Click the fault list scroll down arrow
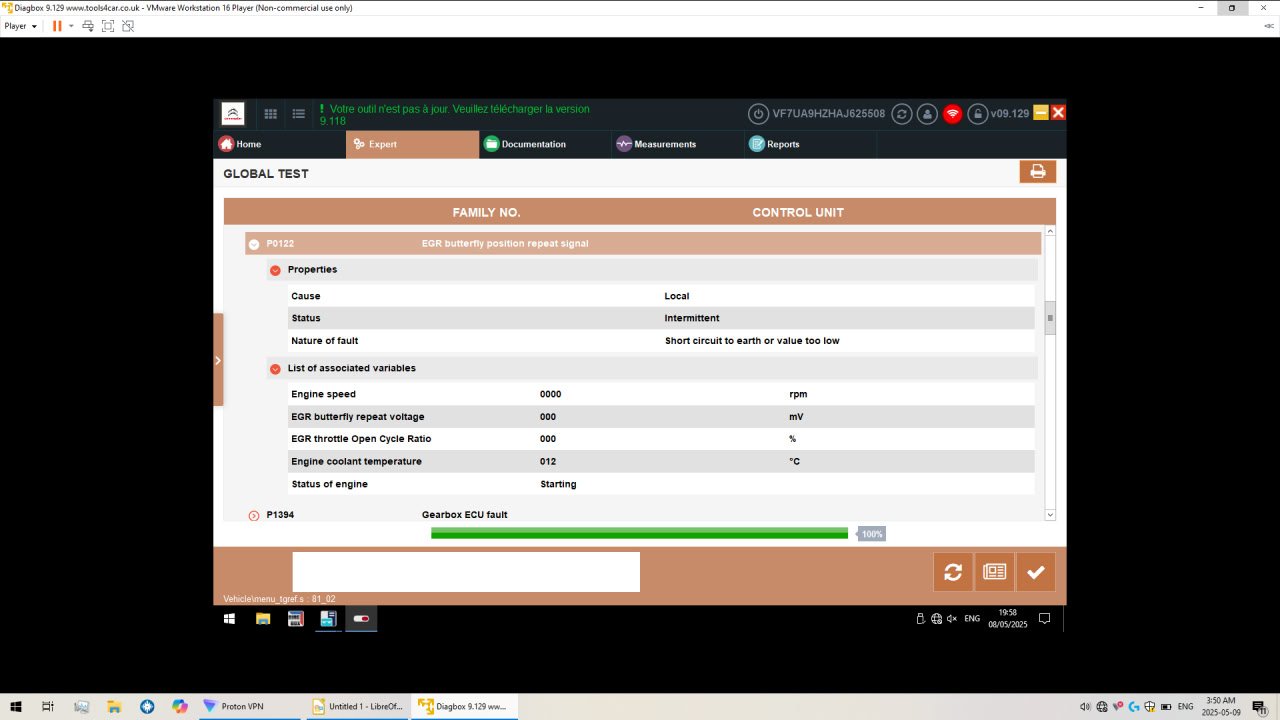The width and height of the screenshot is (1280, 720). click(x=1050, y=514)
